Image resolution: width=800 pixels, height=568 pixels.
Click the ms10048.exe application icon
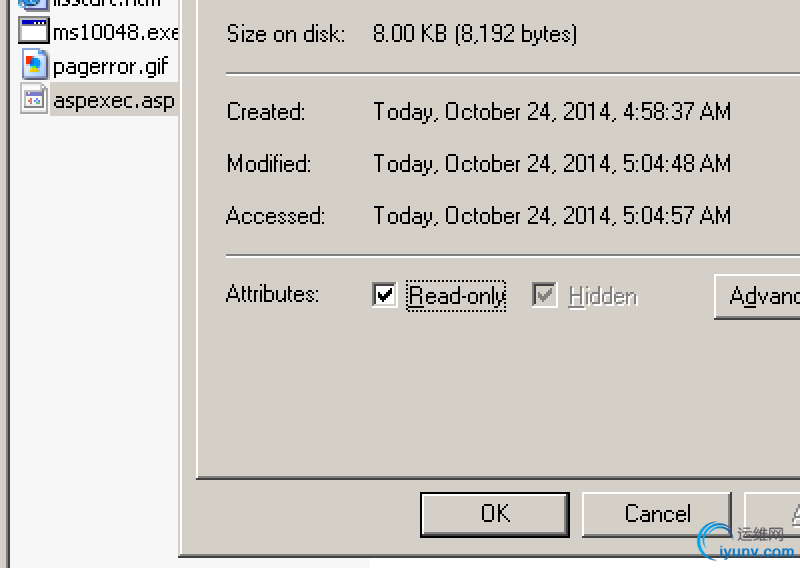[34, 31]
